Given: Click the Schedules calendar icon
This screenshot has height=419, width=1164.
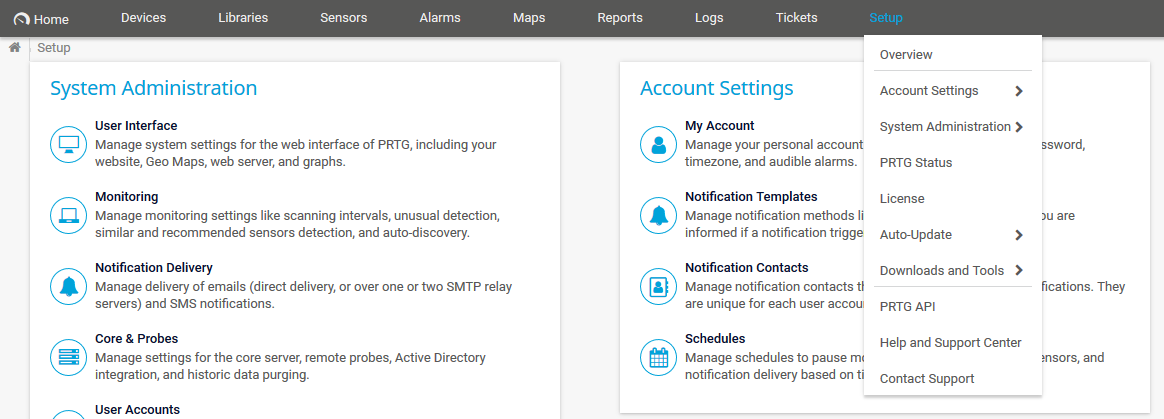Looking at the screenshot, I should point(659,357).
